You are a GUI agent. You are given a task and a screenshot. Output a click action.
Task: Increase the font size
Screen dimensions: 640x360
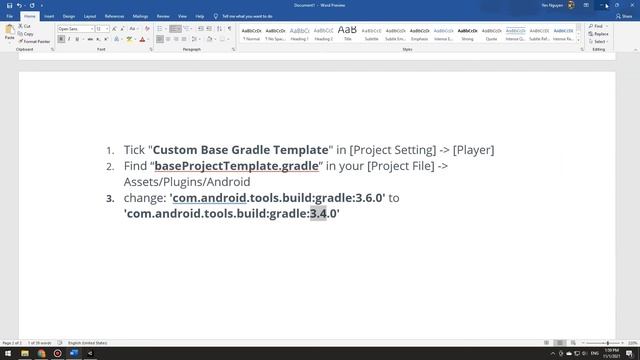(x=114, y=29)
